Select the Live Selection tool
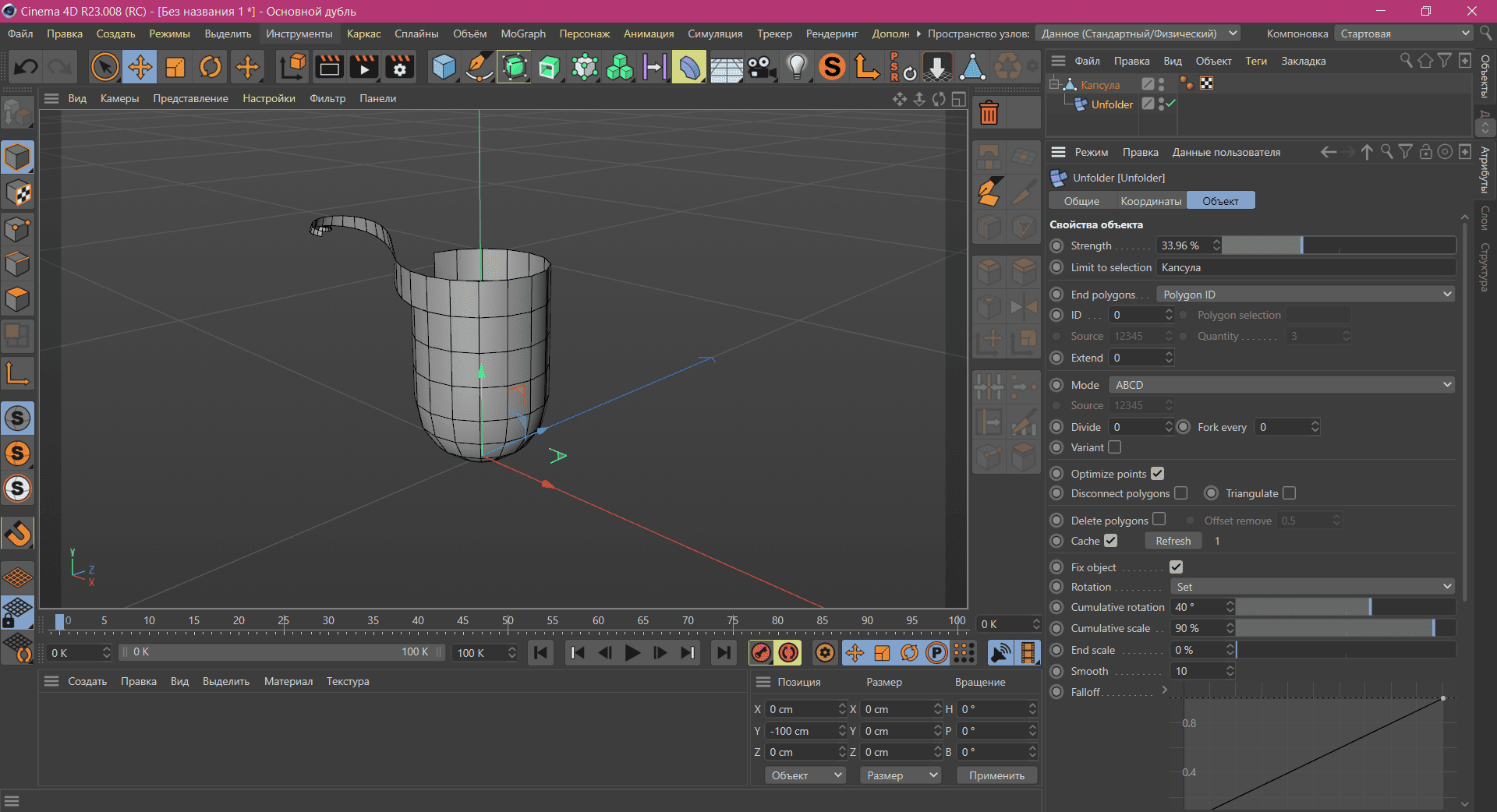This screenshot has height=812, width=1497. [x=104, y=67]
